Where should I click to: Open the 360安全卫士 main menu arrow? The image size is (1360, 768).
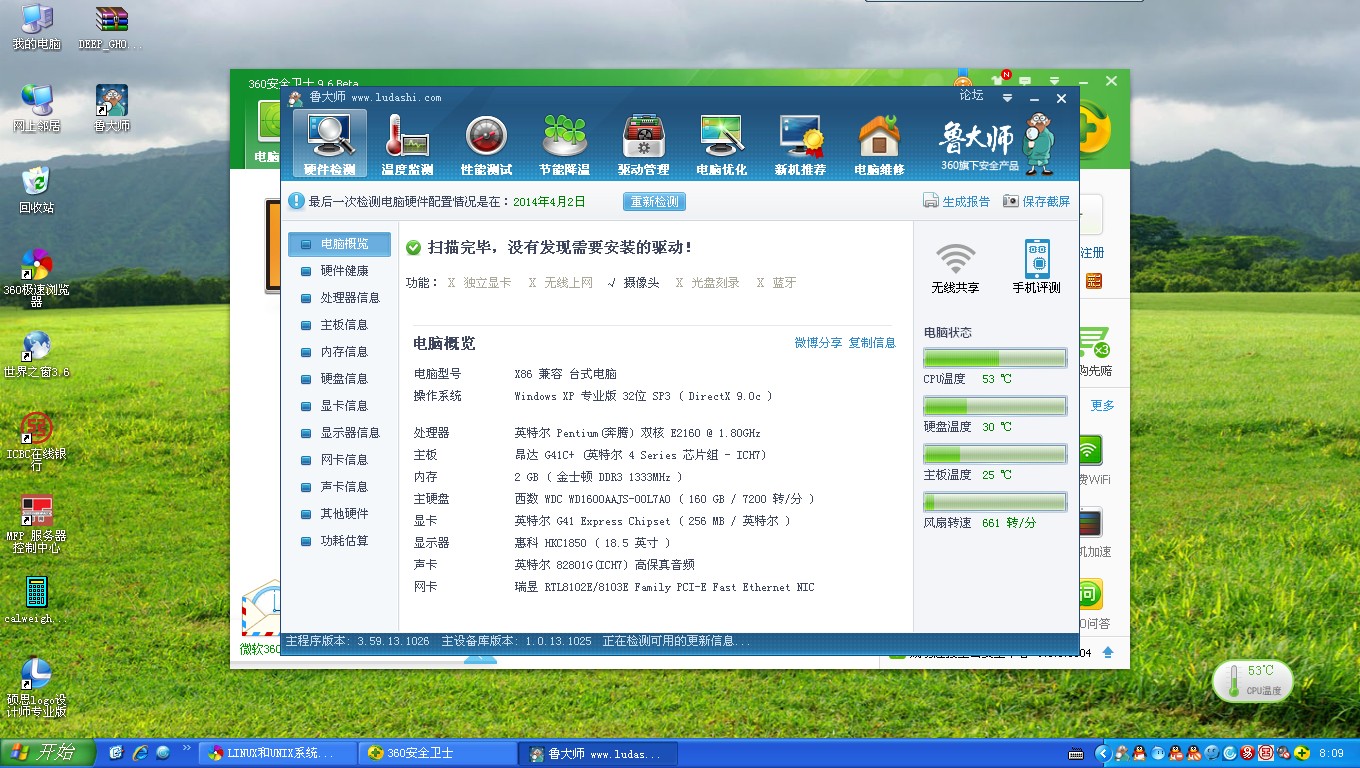1054,81
